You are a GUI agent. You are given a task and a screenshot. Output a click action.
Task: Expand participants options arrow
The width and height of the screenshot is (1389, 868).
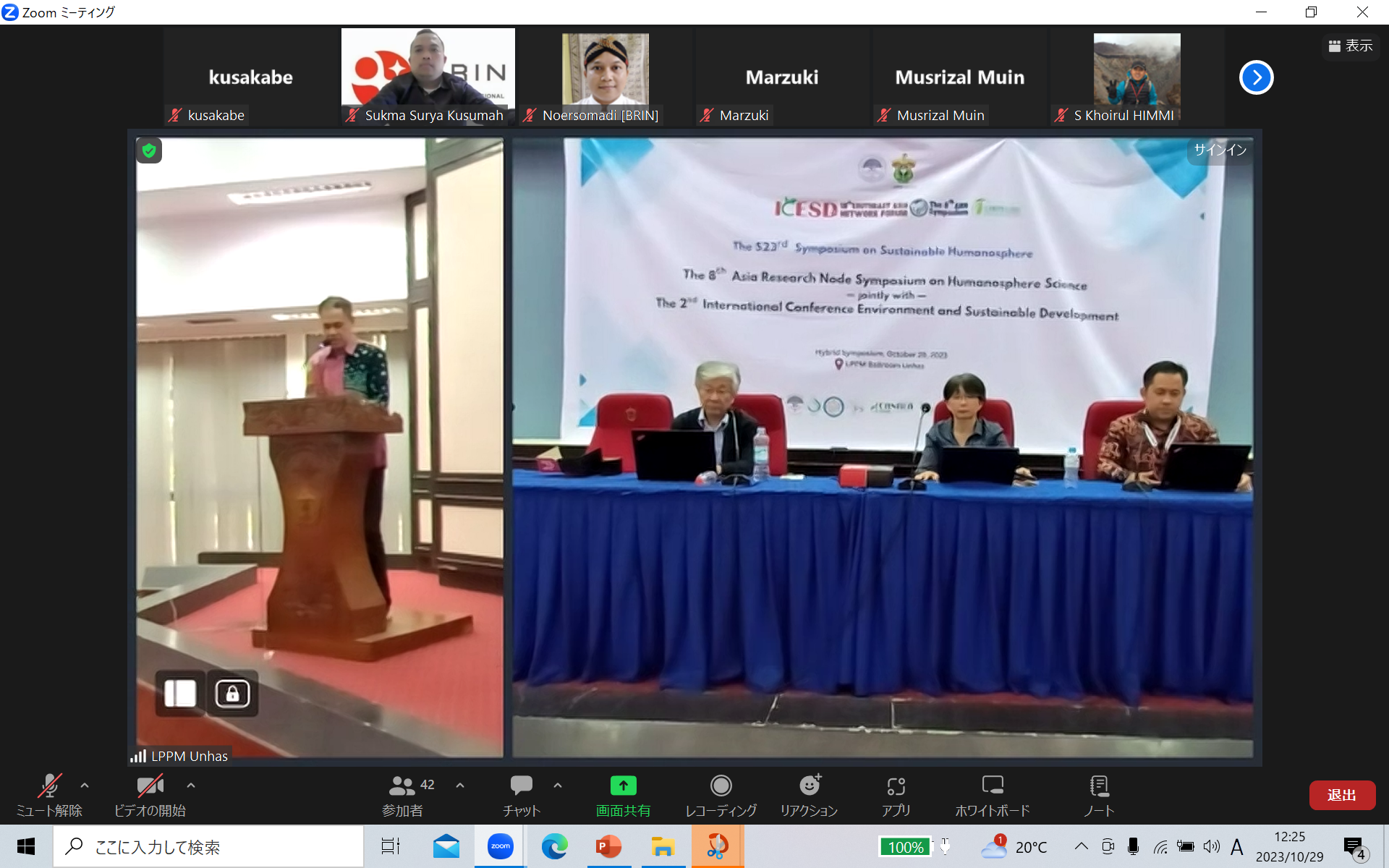[x=460, y=786]
